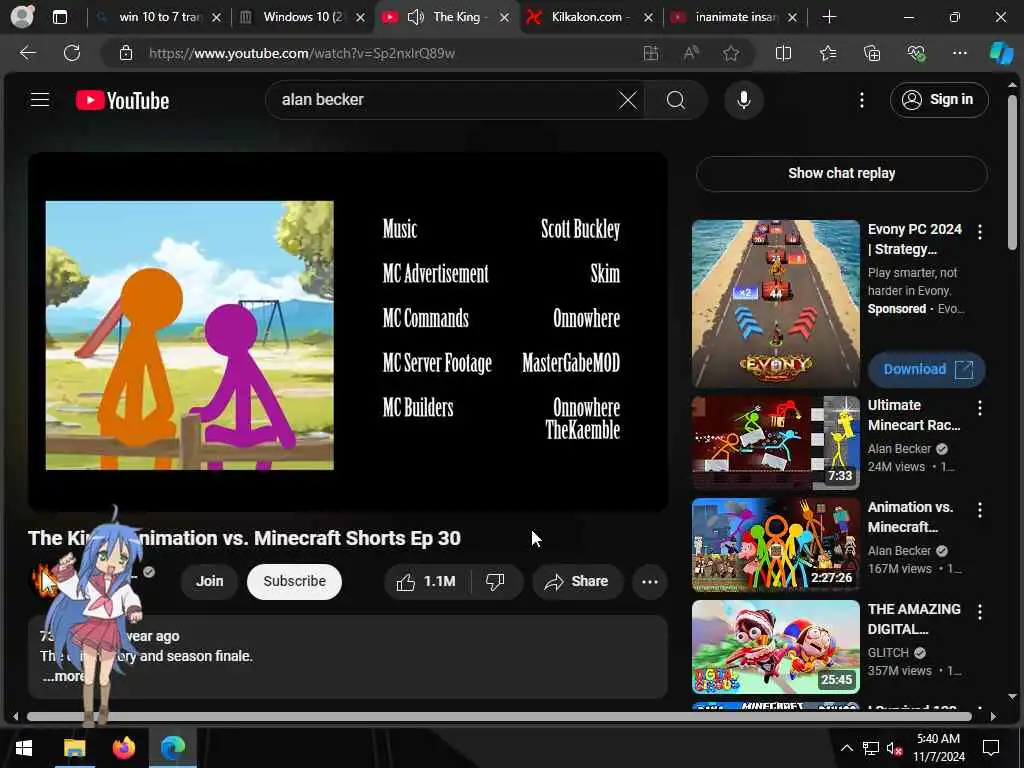Image resolution: width=1024 pixels, height=768 pixels.
Task: Go back with the browser back arrow
Action: point(27,53)
